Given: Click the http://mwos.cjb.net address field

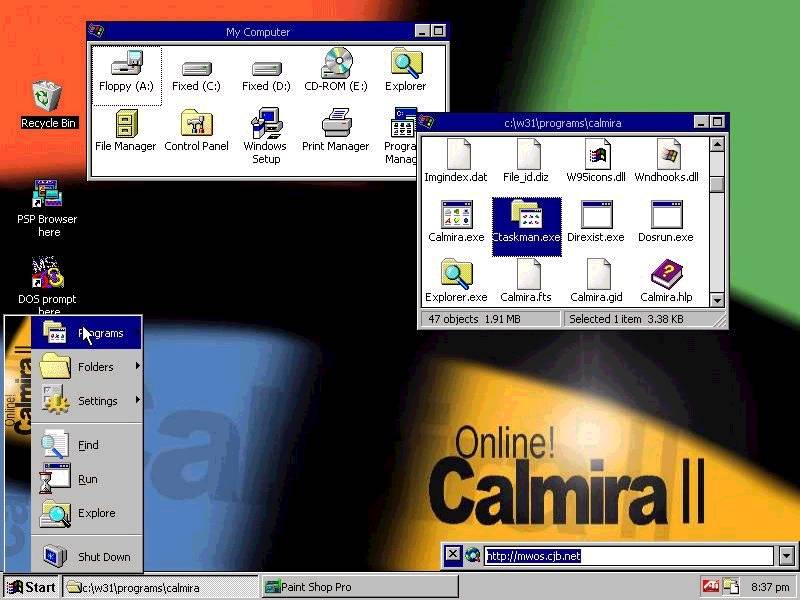Looking at the screenshot, I should (628, 556).
